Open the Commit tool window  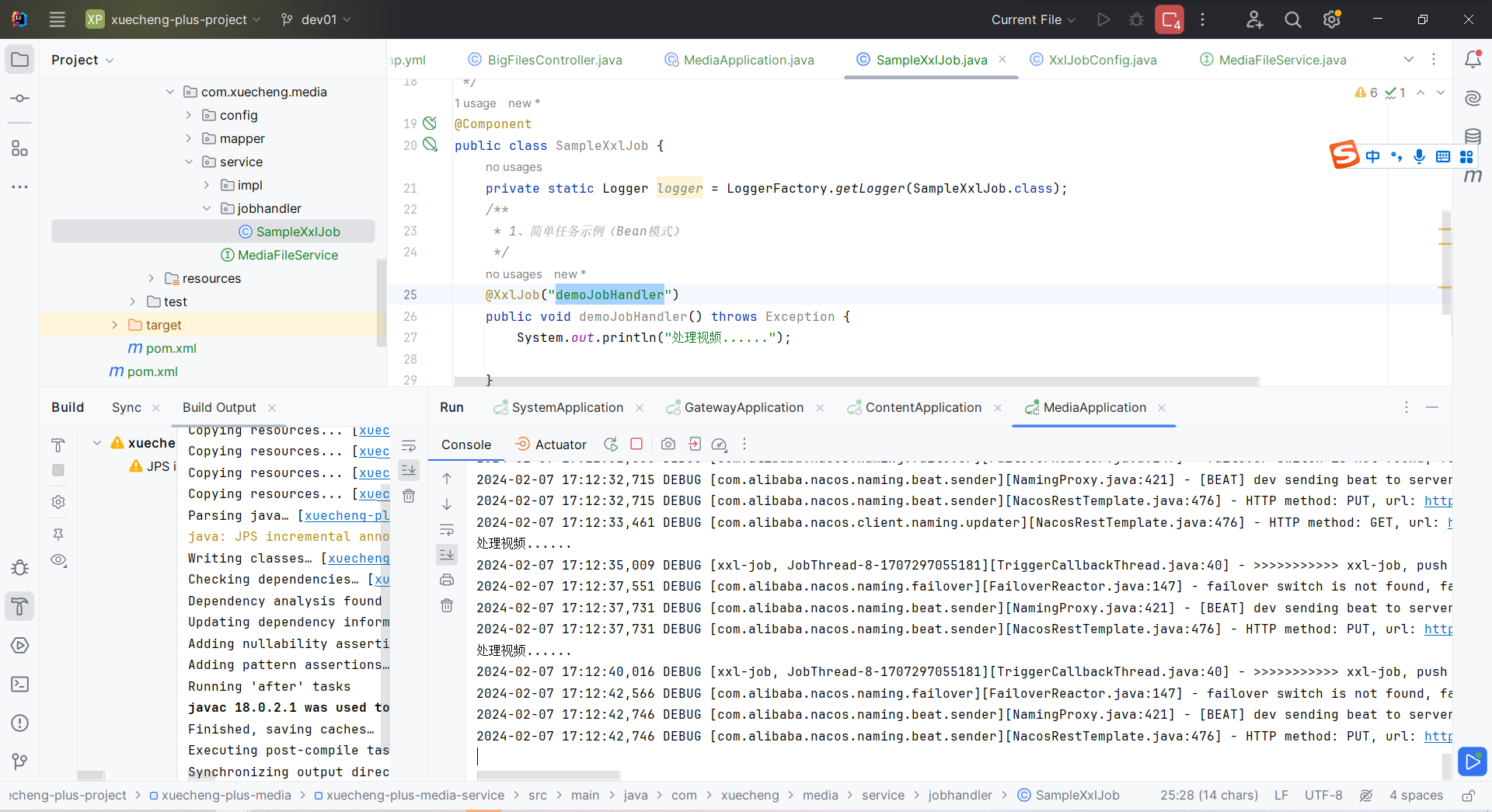click(x=20, y=99)
